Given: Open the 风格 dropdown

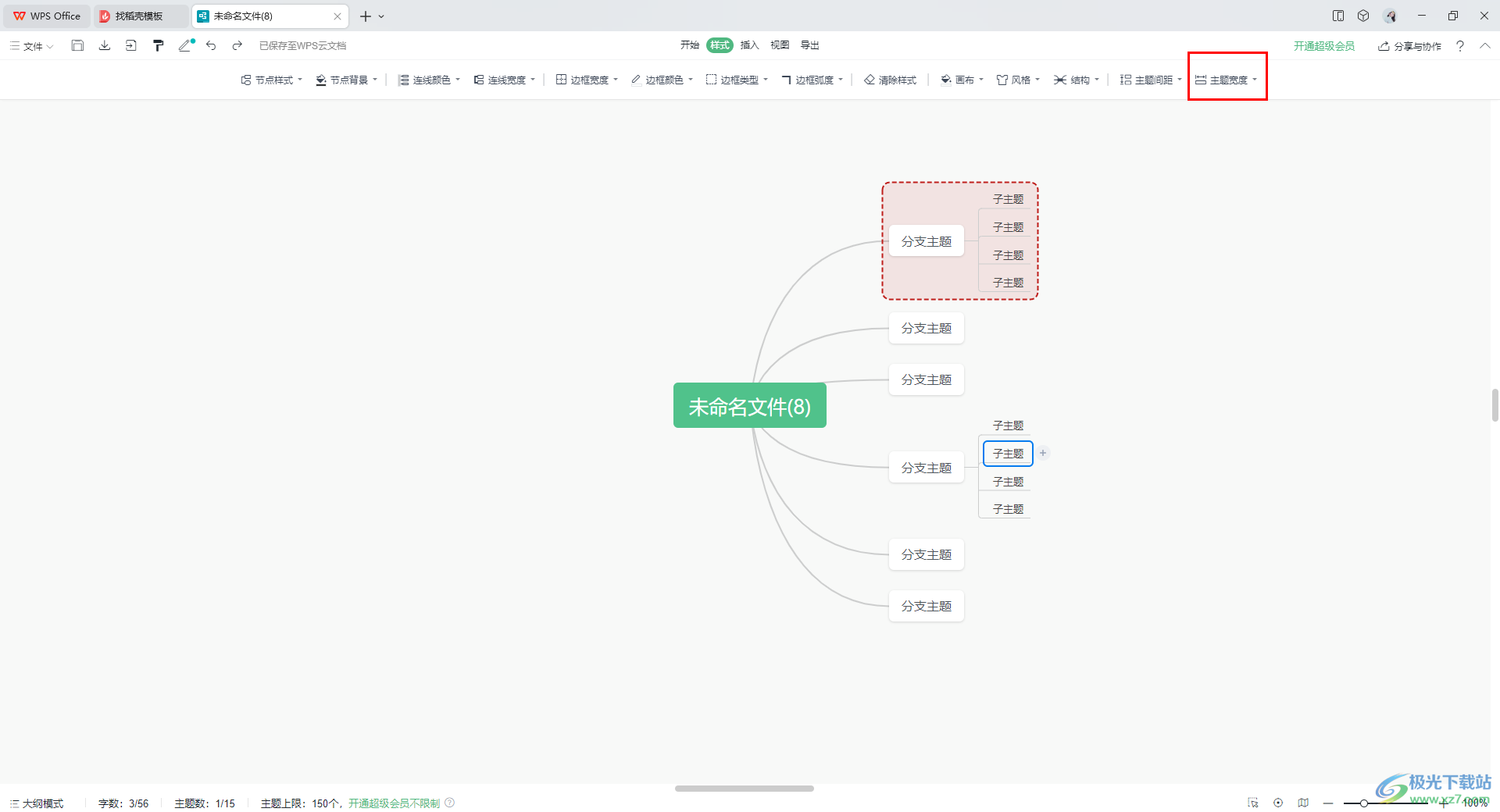Looking at the screenshot, I should (1018, 80).
